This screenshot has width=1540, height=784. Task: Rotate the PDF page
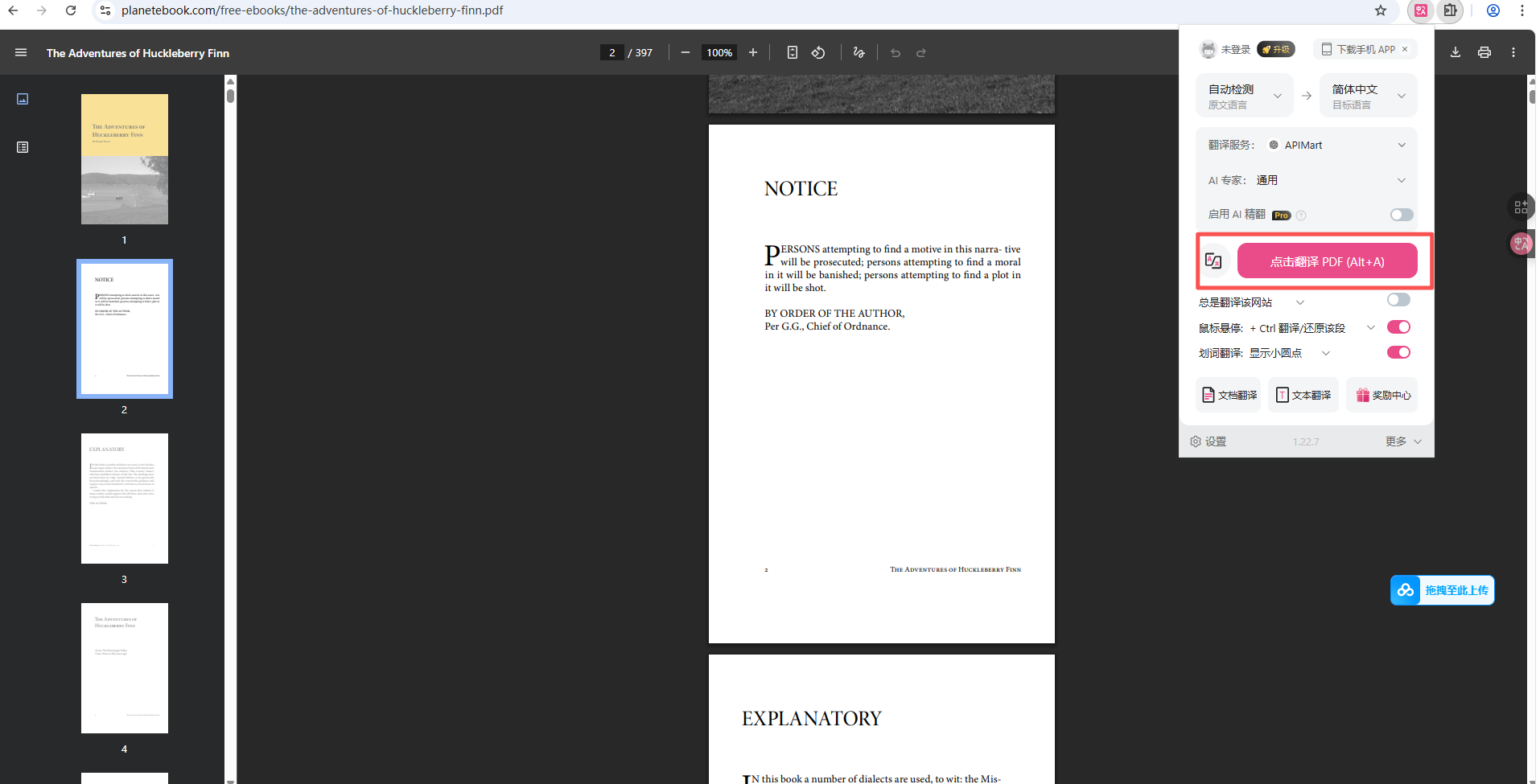pos(818,52)
